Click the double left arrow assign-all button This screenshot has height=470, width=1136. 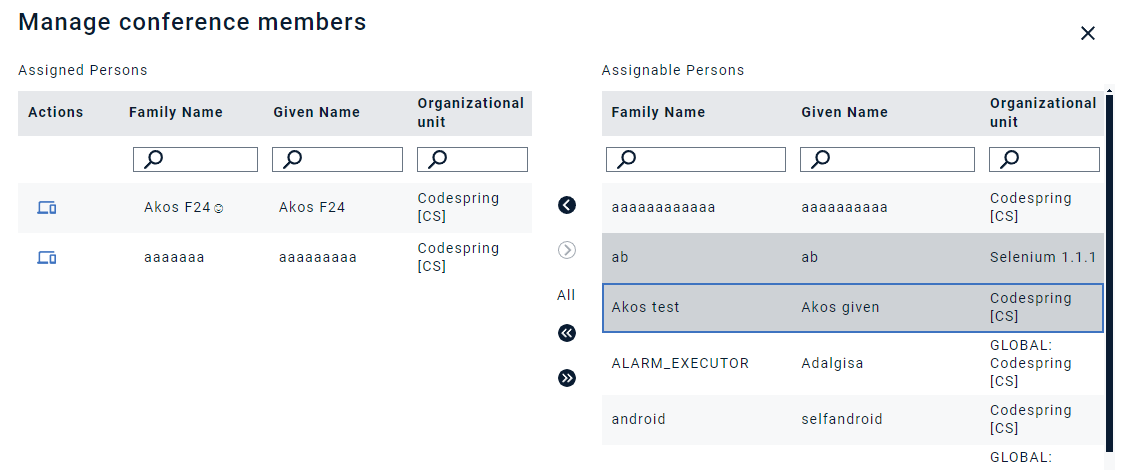567,333
